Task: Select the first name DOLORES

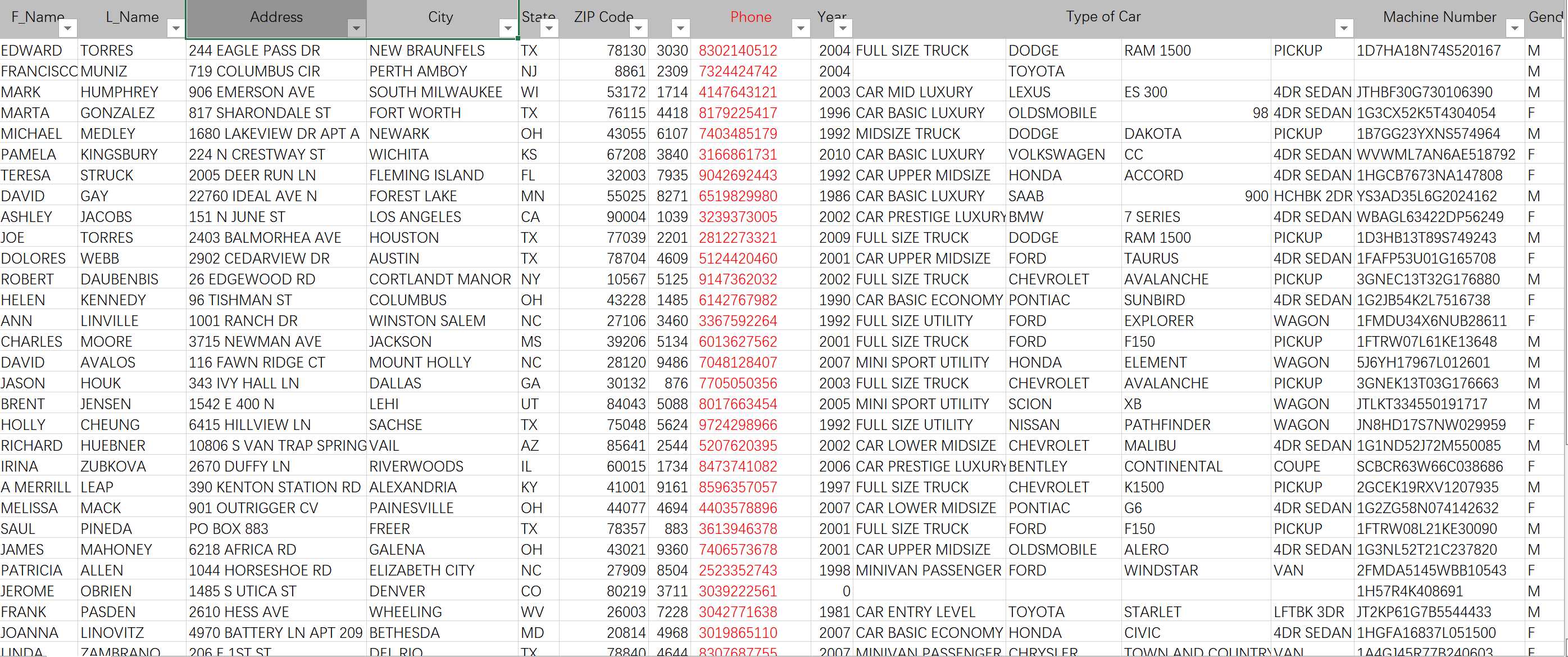Action: click(x=39, y=258)
